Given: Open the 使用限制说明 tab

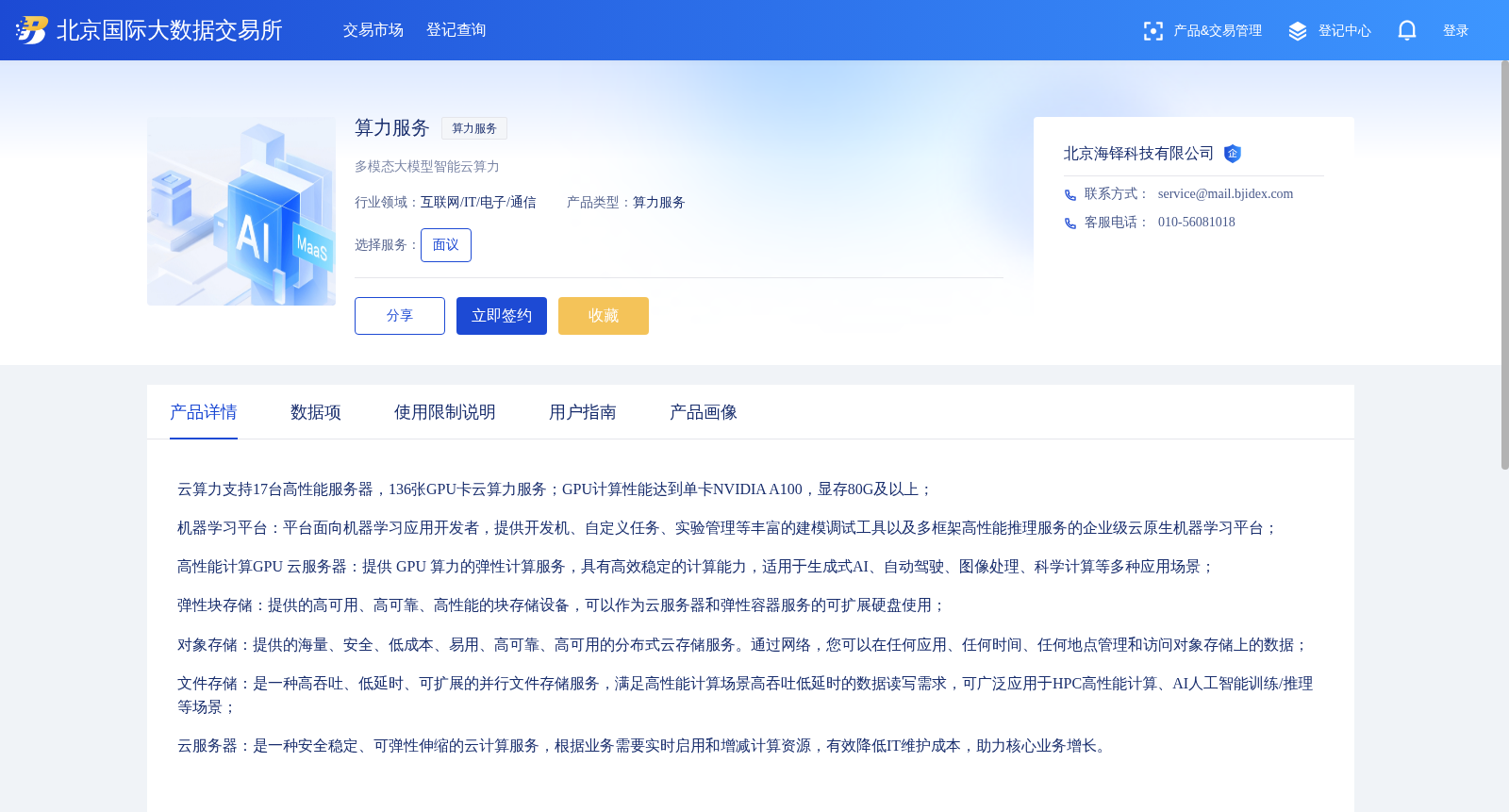Looking at the screenshot, I should point(445,412).
